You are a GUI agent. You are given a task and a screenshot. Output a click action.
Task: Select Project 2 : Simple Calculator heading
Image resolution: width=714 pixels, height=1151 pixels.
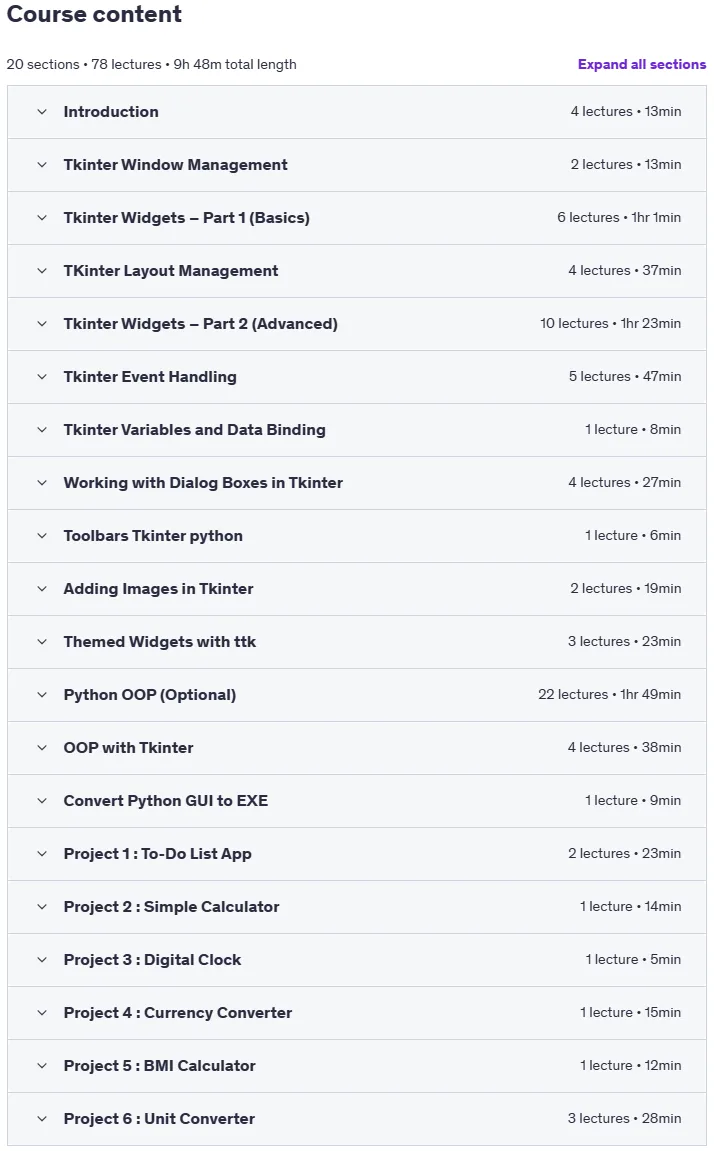(x=171, y=907)
